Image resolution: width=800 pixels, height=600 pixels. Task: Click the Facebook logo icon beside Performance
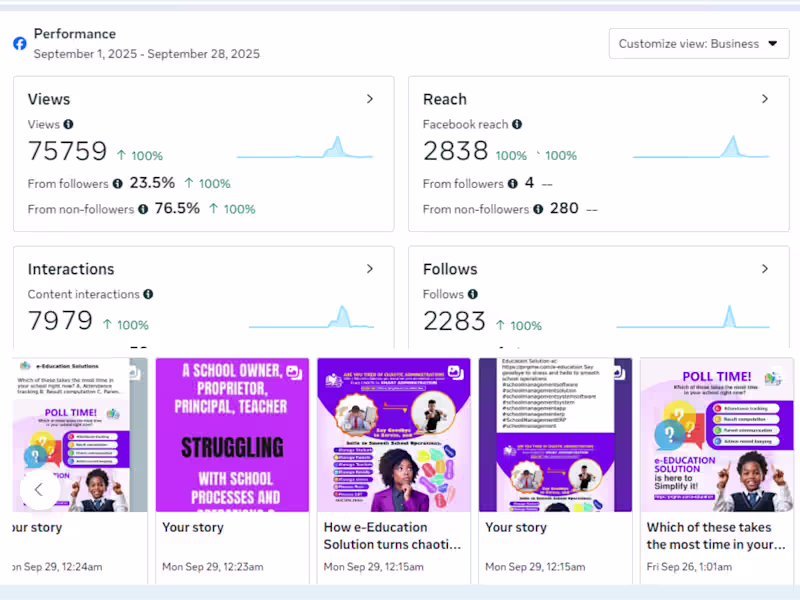[20, 43]
